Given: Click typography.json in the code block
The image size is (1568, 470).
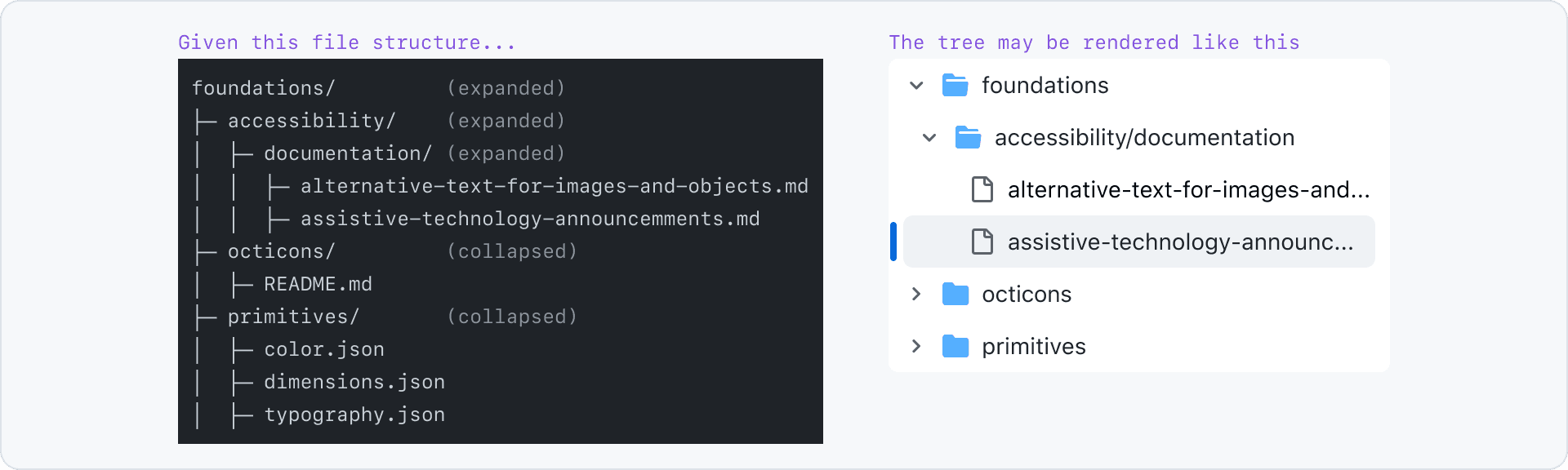Looking at the screenshot, I should point(354,415).
